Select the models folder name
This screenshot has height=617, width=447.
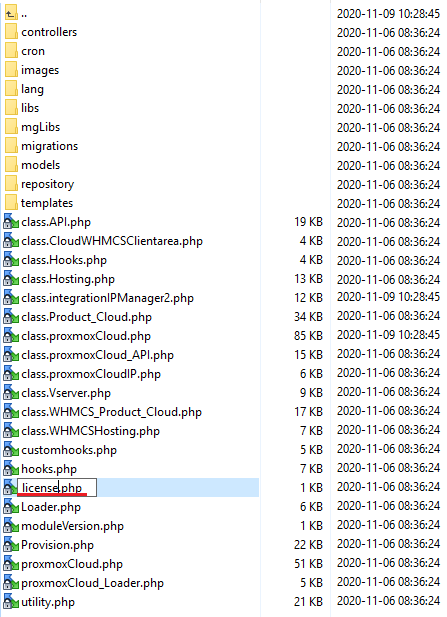[x=41, y=165]
